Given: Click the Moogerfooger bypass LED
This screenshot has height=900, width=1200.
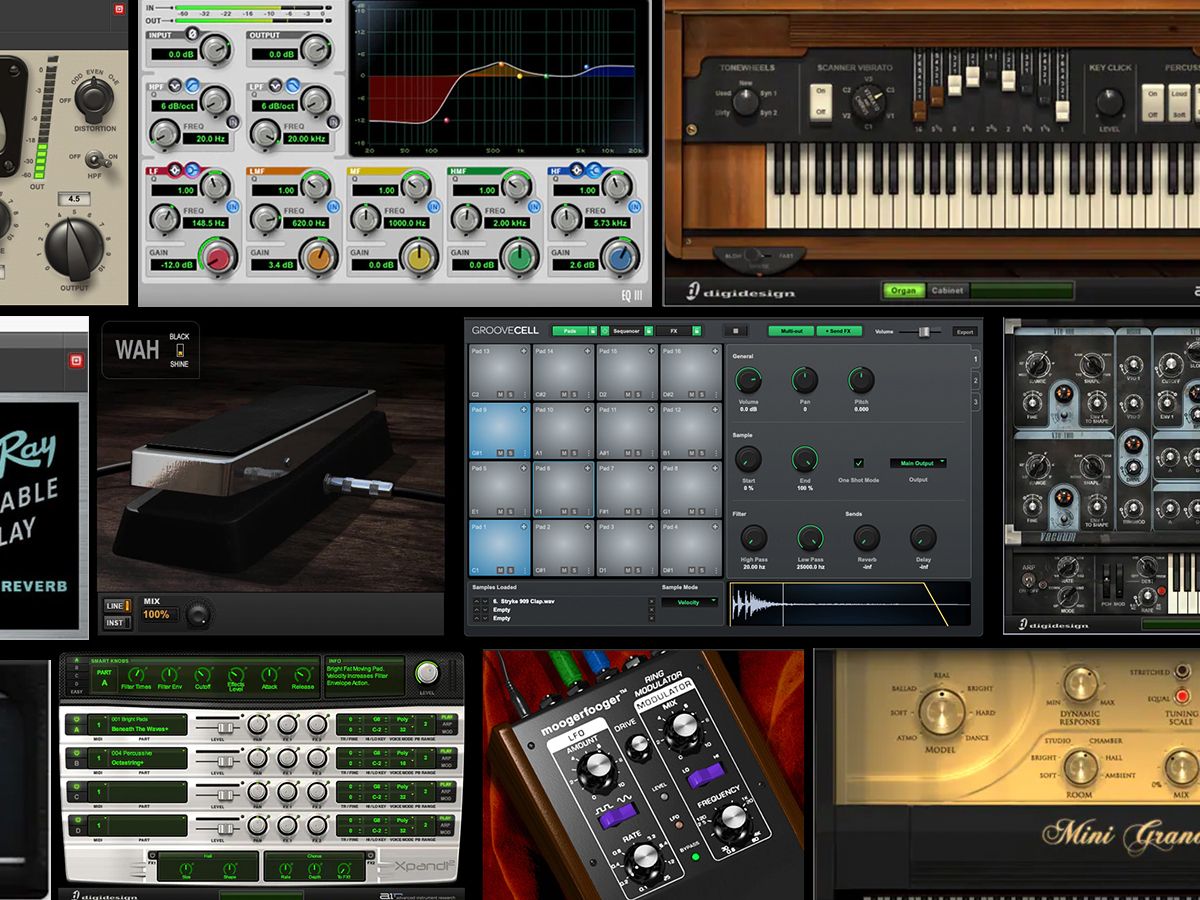Looking at the screenshot, I should 696,858.
